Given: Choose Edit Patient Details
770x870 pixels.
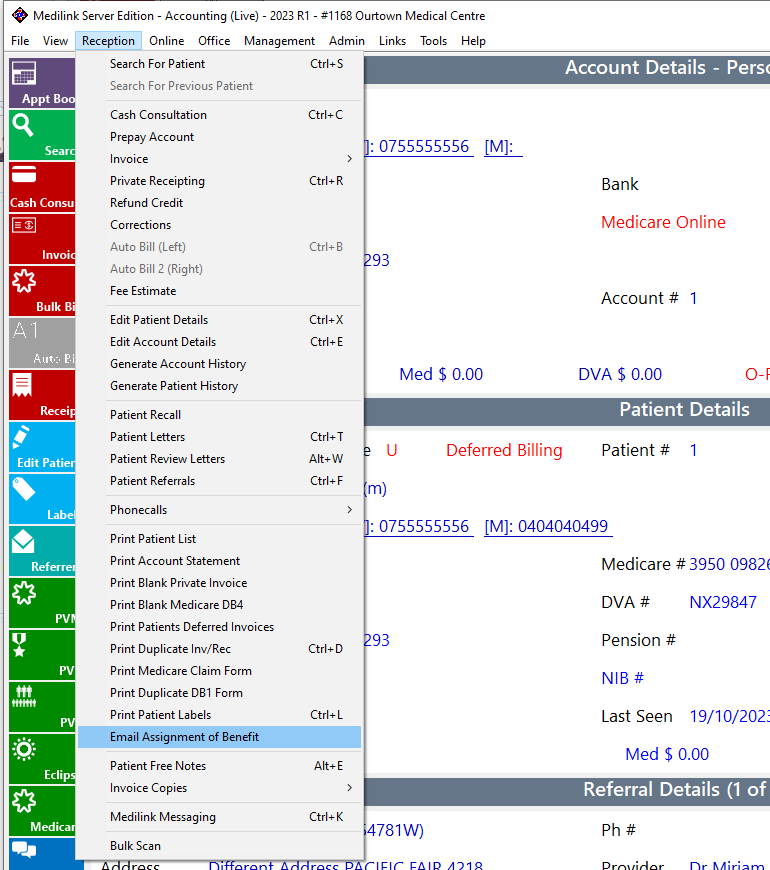Looking at the screenshot, I should click(x=220, y=320).
